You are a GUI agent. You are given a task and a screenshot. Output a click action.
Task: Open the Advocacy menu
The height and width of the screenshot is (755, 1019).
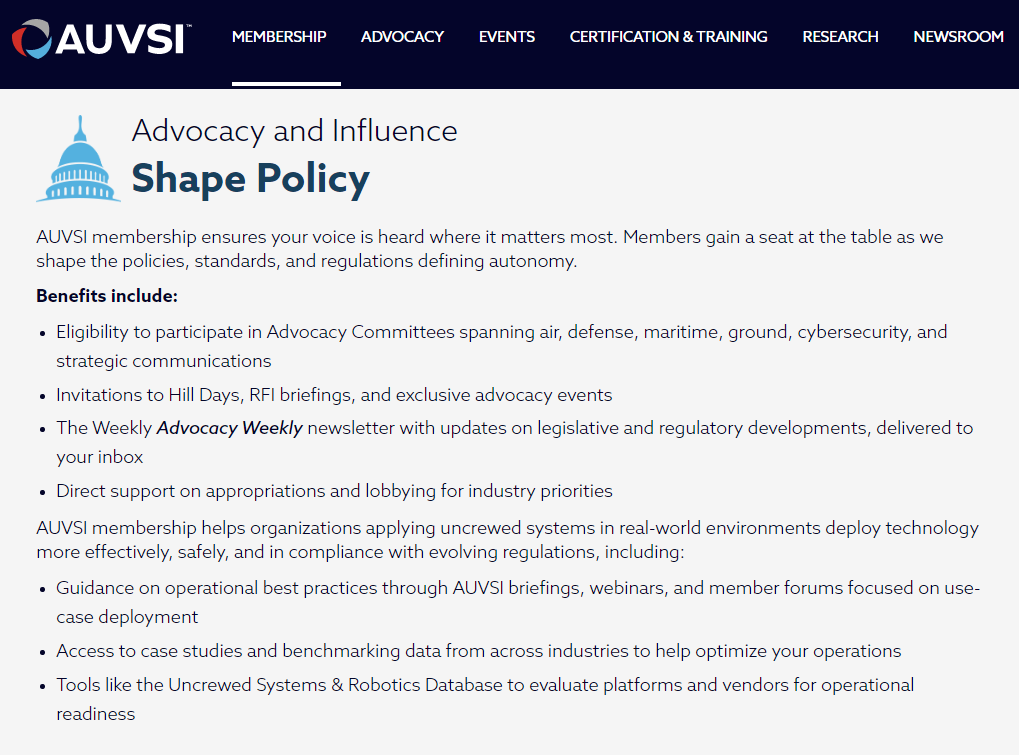(402, 37)
